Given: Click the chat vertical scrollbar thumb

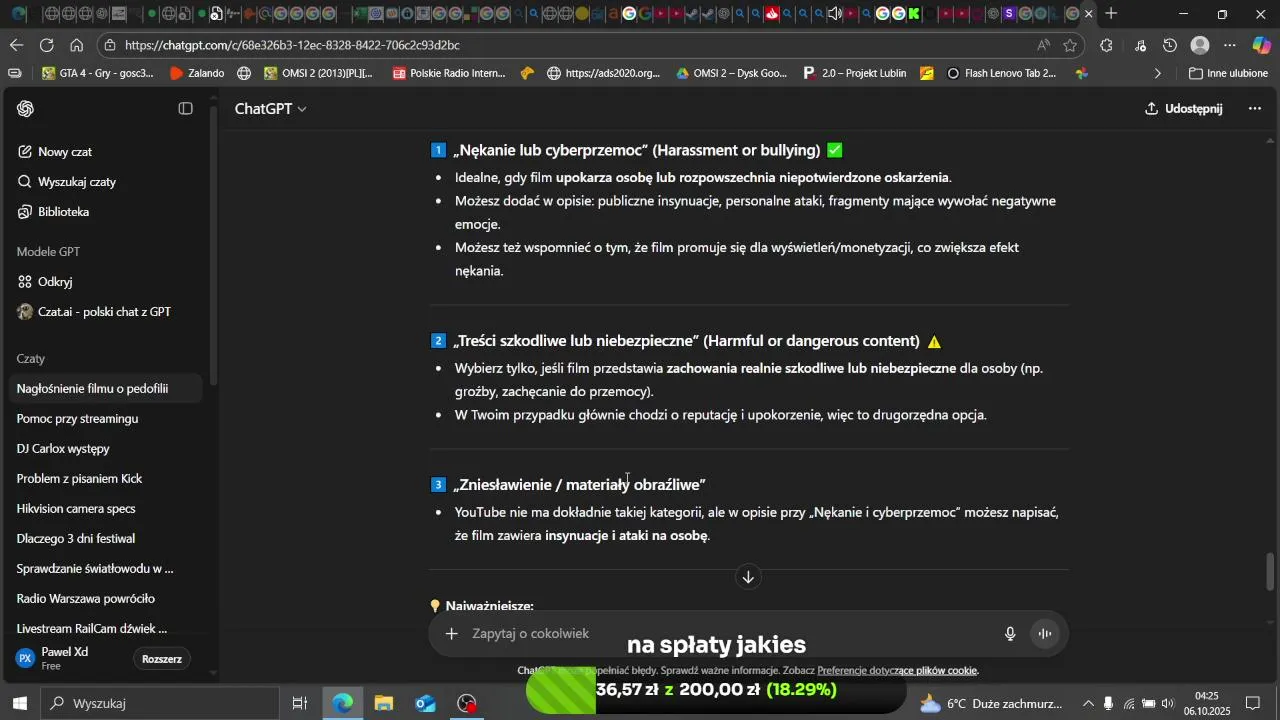Looking at the screenshot, I should (x=1271, y=571).
